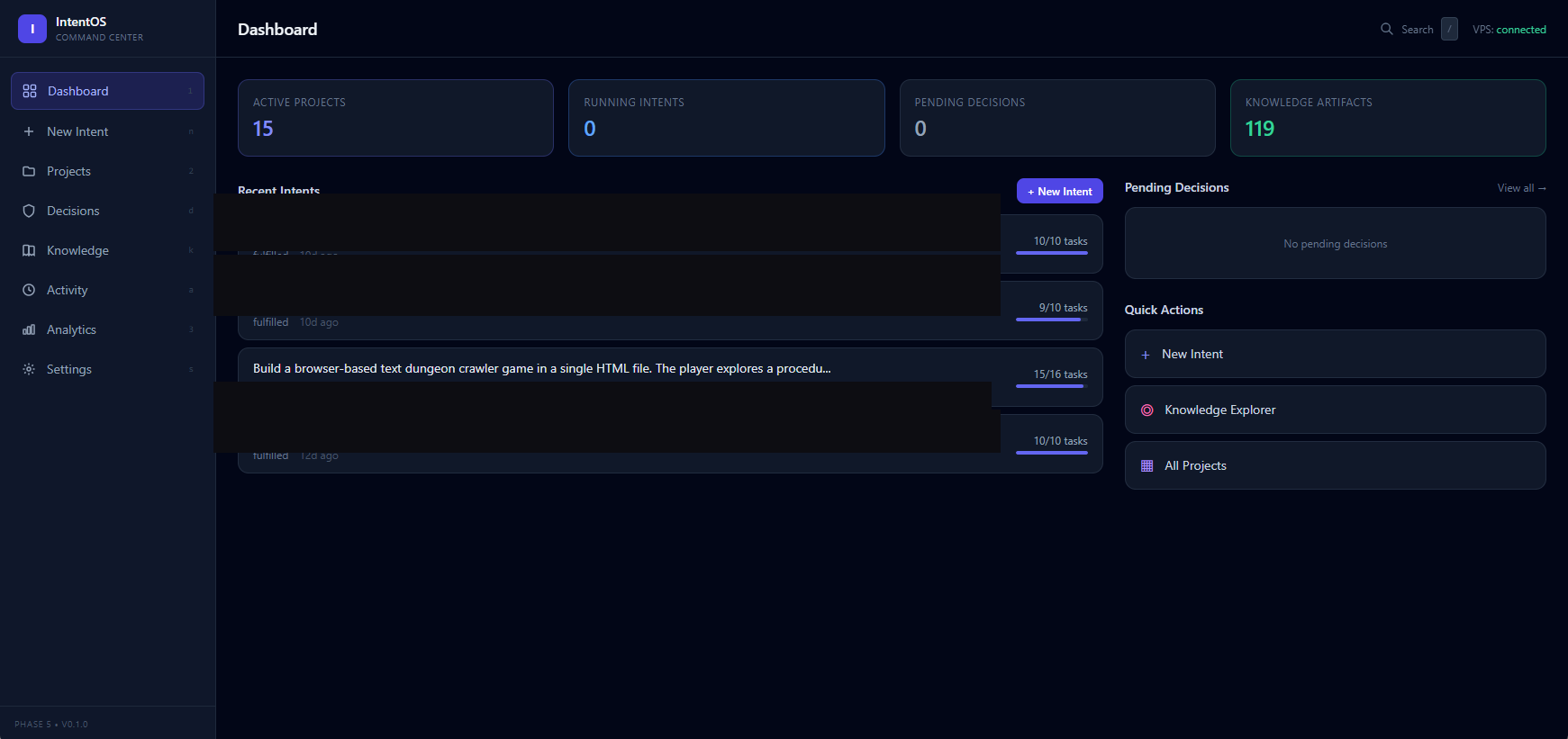1568x739 pixels.
Task: Open All Projects quick action
Action: [1335, 465]
